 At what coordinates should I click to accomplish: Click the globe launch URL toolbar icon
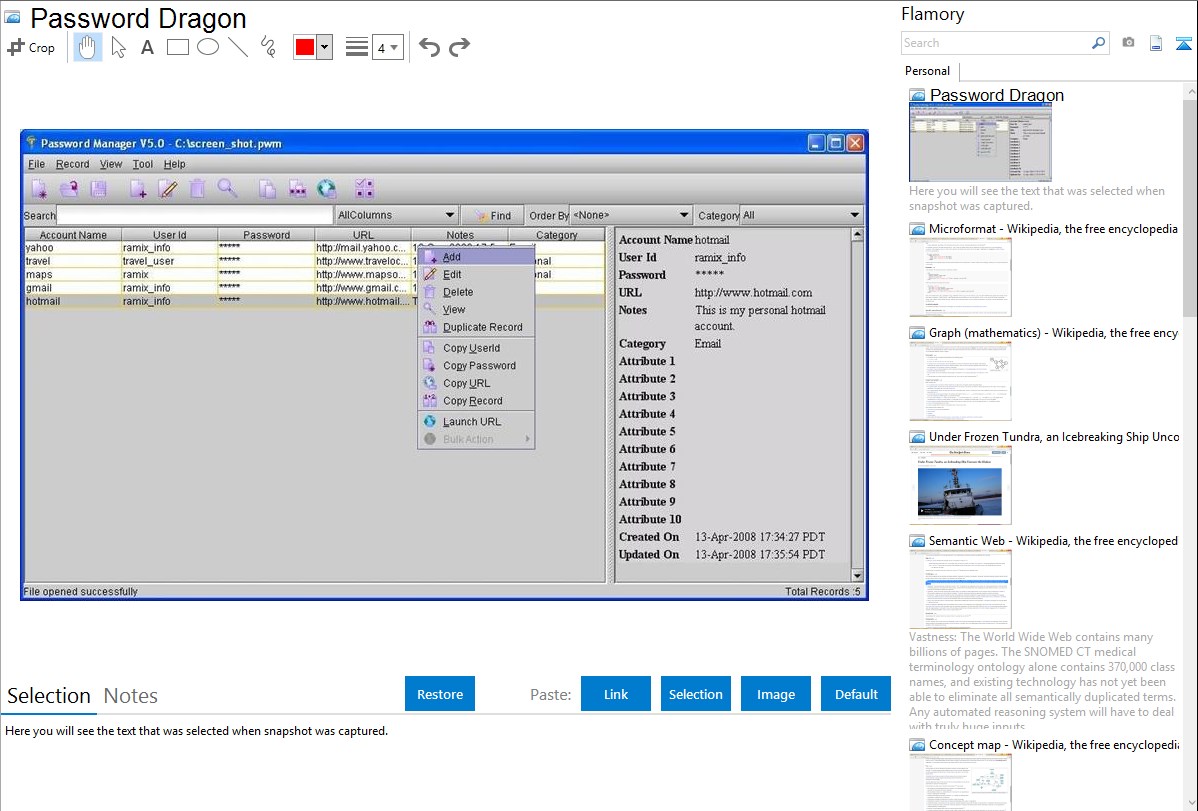(327, 189)
